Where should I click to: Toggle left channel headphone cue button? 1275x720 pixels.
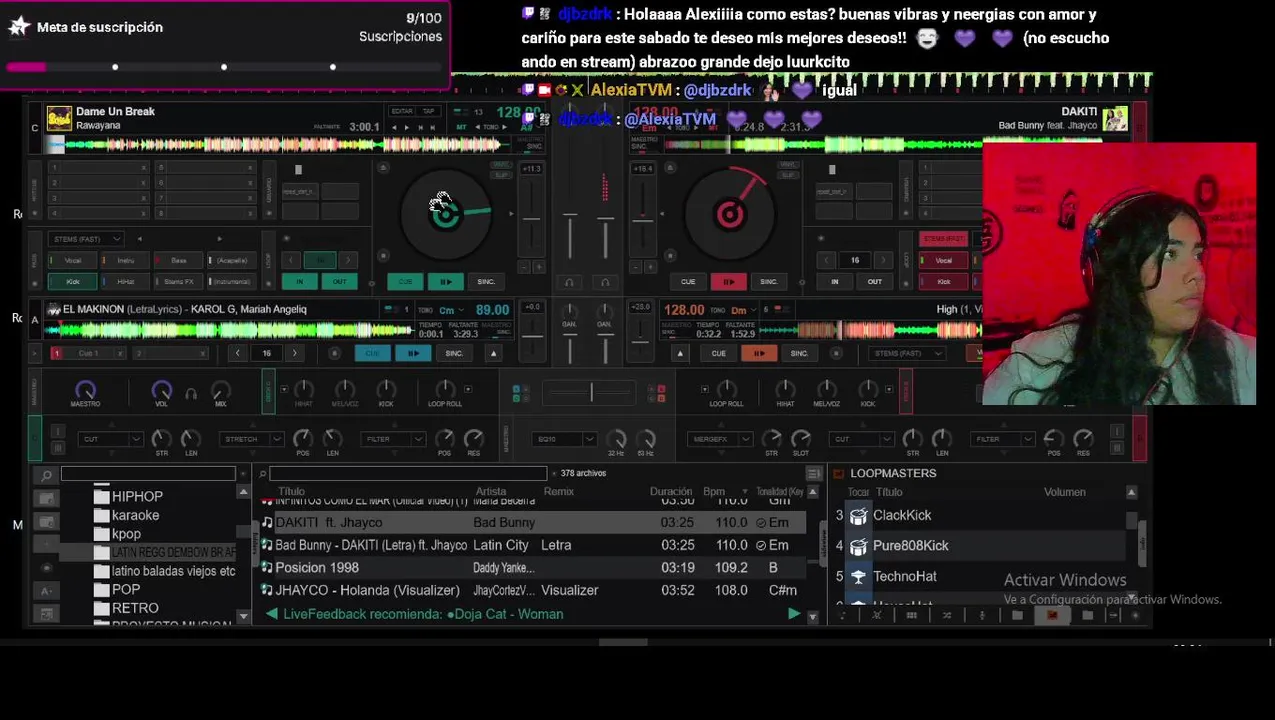click(569, 282)
